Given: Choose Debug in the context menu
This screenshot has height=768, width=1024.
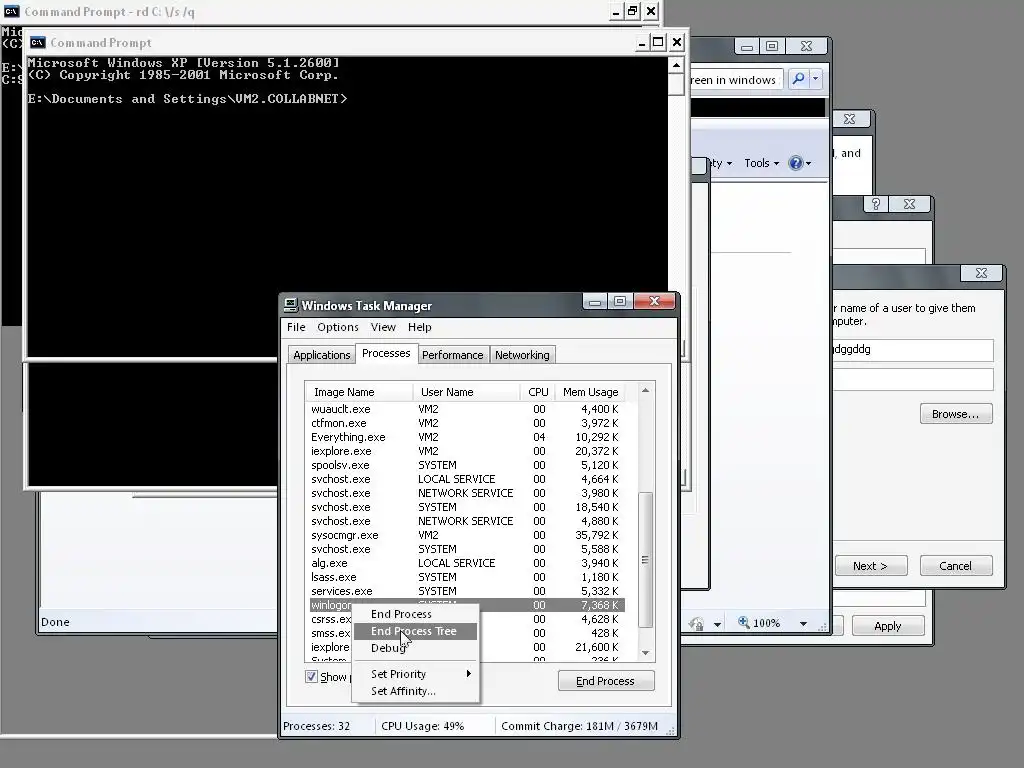Looking at the screenshot, I should click(415, 648).
